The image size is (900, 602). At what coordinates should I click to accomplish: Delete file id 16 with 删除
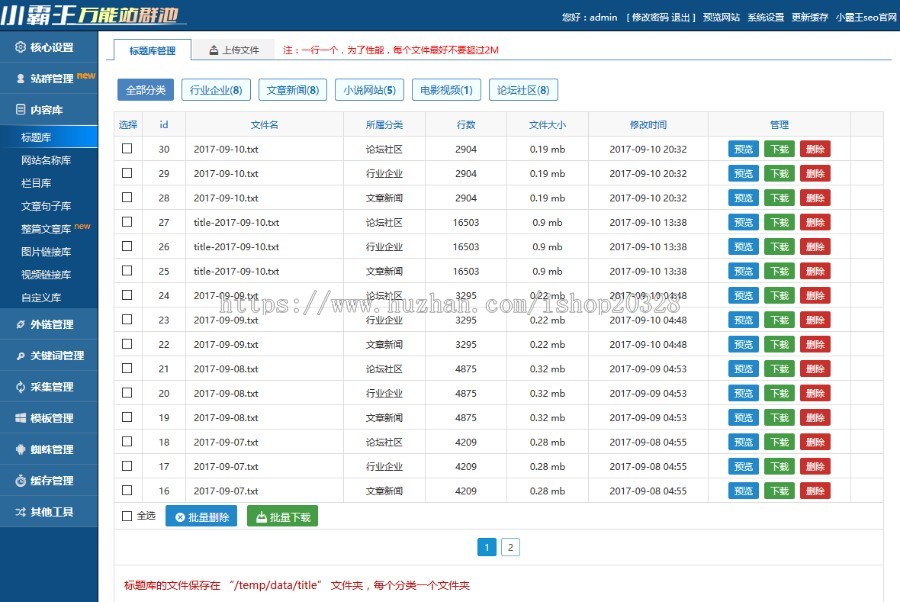coord(815,491)
